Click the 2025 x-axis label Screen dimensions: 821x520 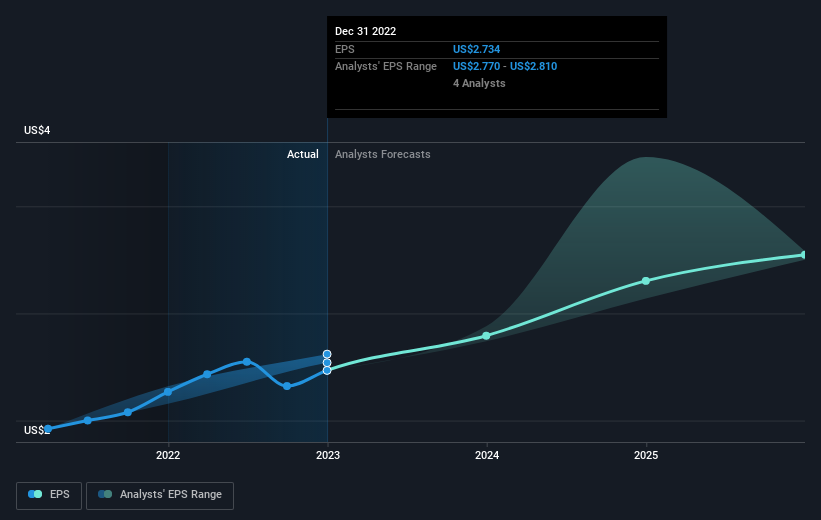(x=646, y=455)
